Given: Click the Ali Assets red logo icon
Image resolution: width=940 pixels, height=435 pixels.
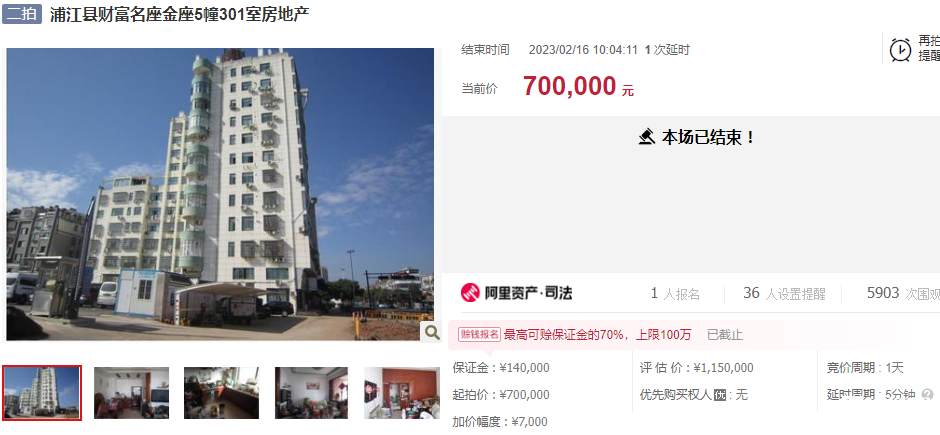Looking at the screenshot, I should pyautogui.click(x=470, y=293).
